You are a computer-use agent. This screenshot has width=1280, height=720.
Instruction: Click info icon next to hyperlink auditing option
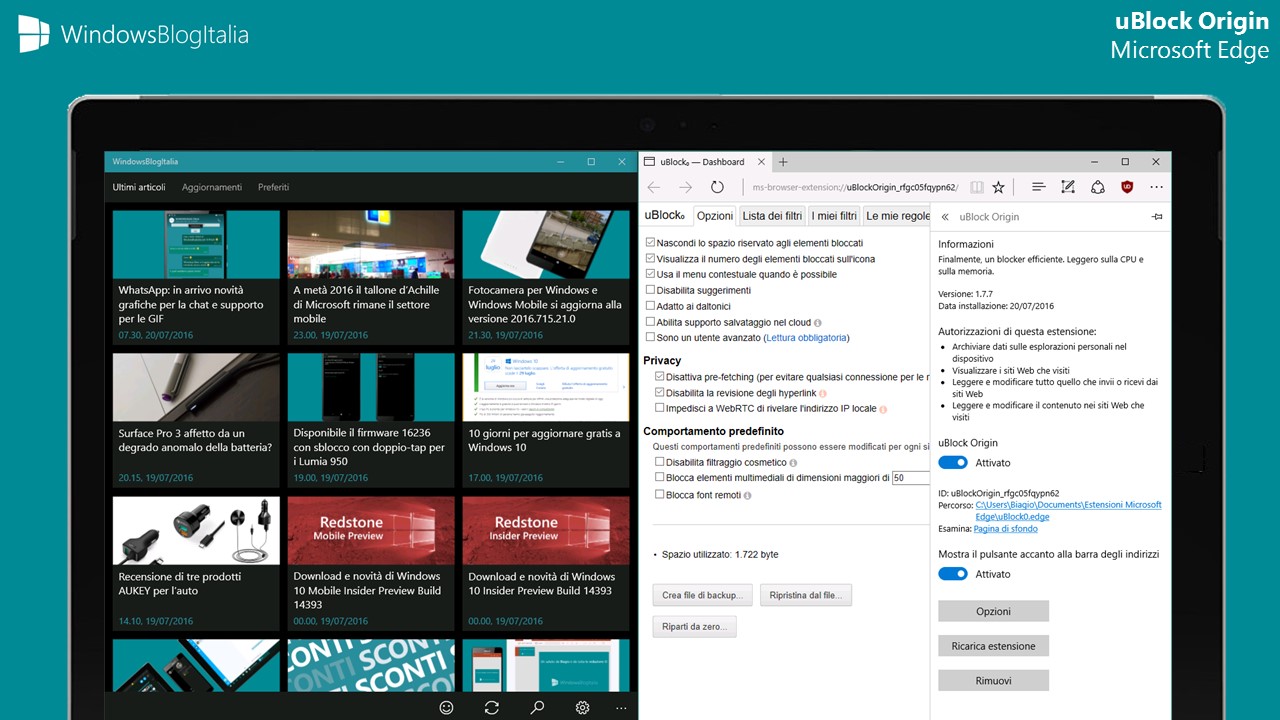[x=823, y=394]
